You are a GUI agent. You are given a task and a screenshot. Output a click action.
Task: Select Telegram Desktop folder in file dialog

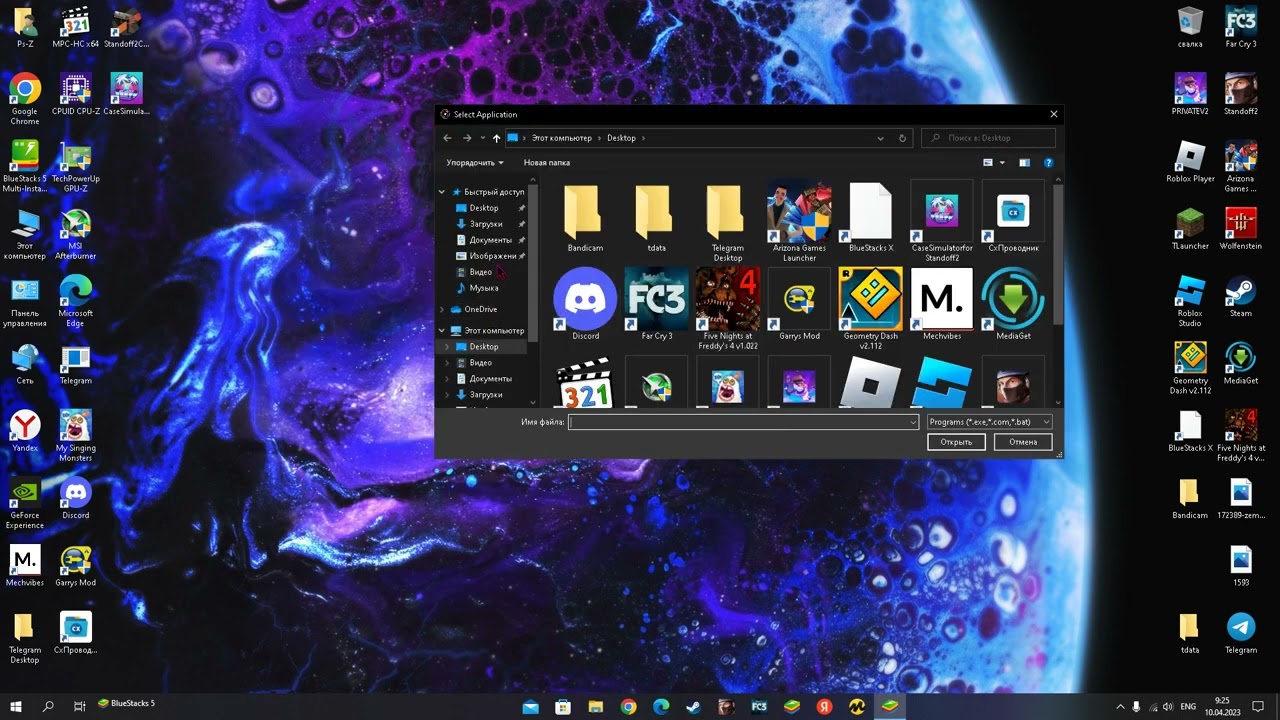[727, 222]
